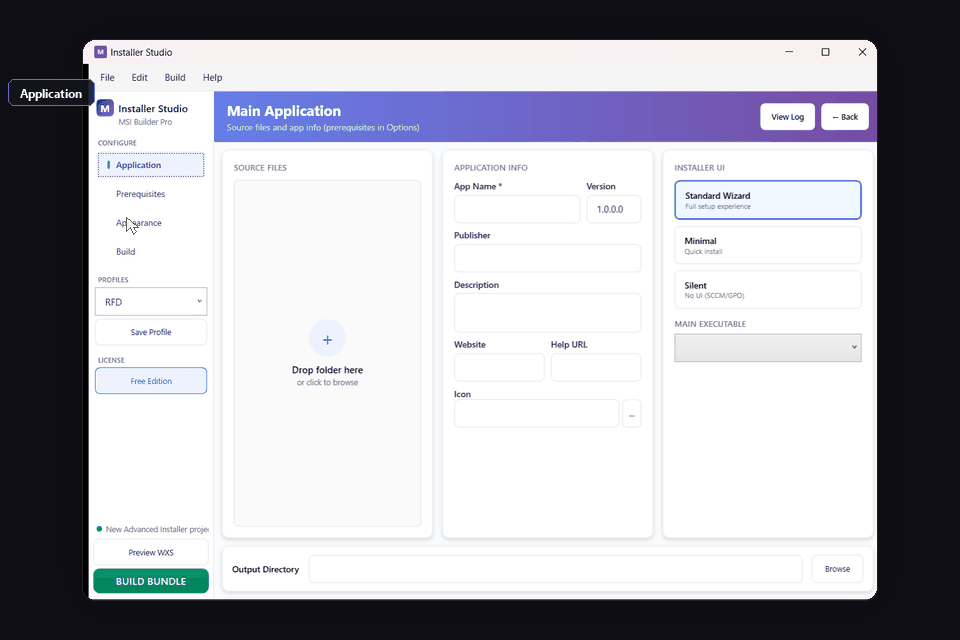Image resolution: width=960 pixels, height=640 pixels.
Task: Open the File menu
Action: [x=107, y=77]
